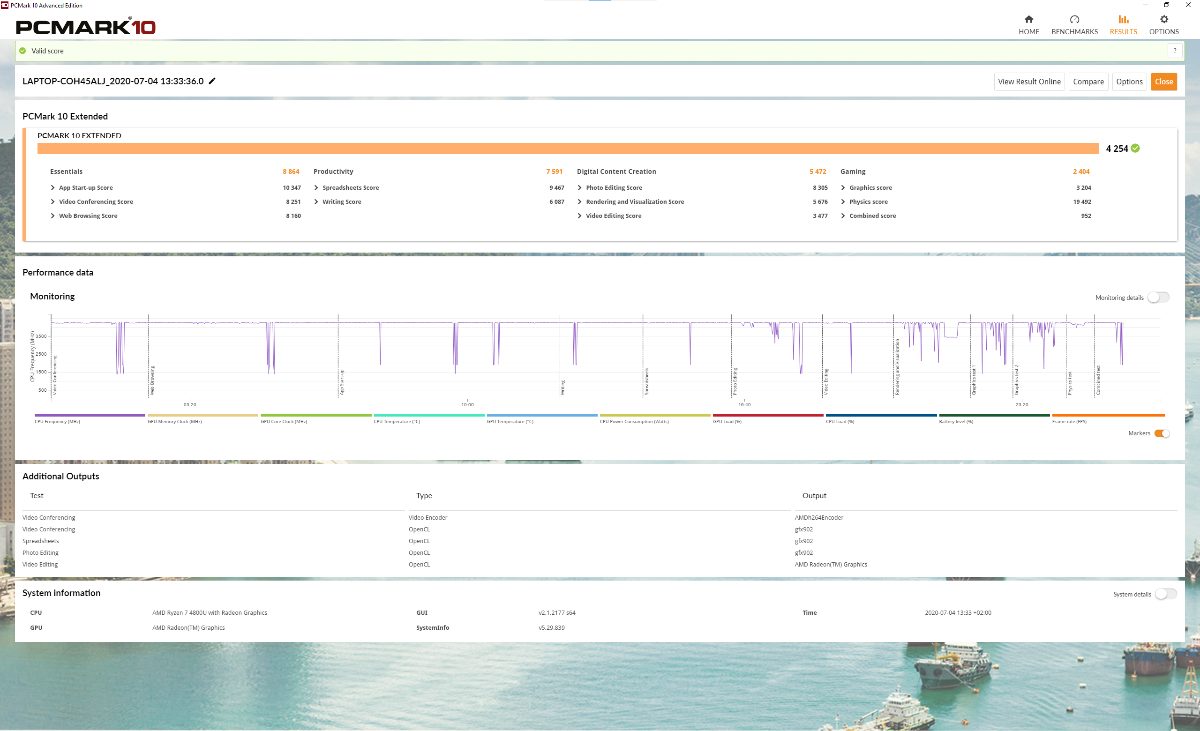This screenshot has height=731, width=1200.
Task: Click the View Result Online button
Action: [1029, 82]
